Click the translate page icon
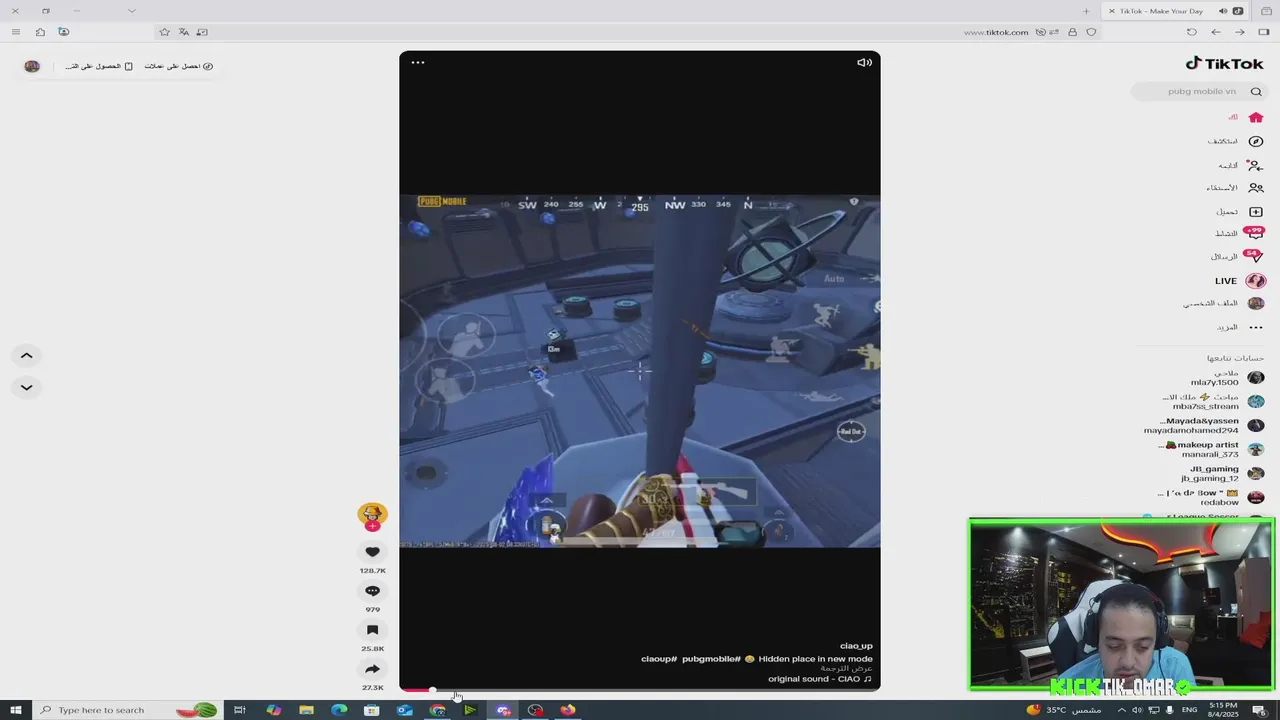Viewport: 1280px width, 720px height. pos(184,32)
